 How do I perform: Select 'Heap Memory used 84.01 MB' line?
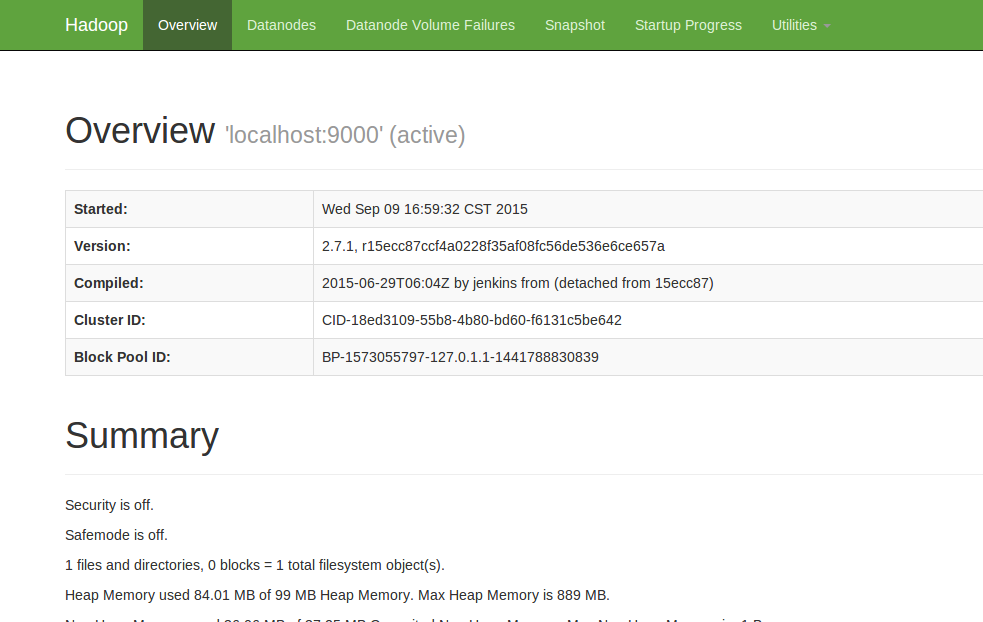[337, 596]
